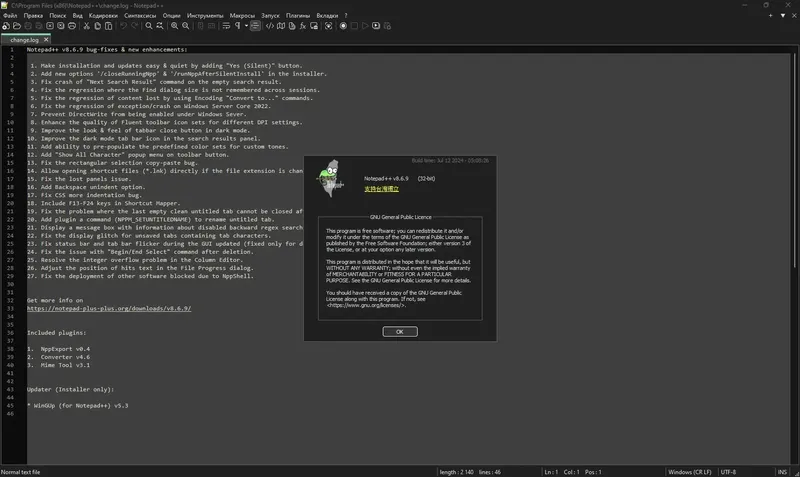Viewport: 800px width, 477px height.
Task: Click line "Included plugins:" in editor
Action: pos(57,333)
